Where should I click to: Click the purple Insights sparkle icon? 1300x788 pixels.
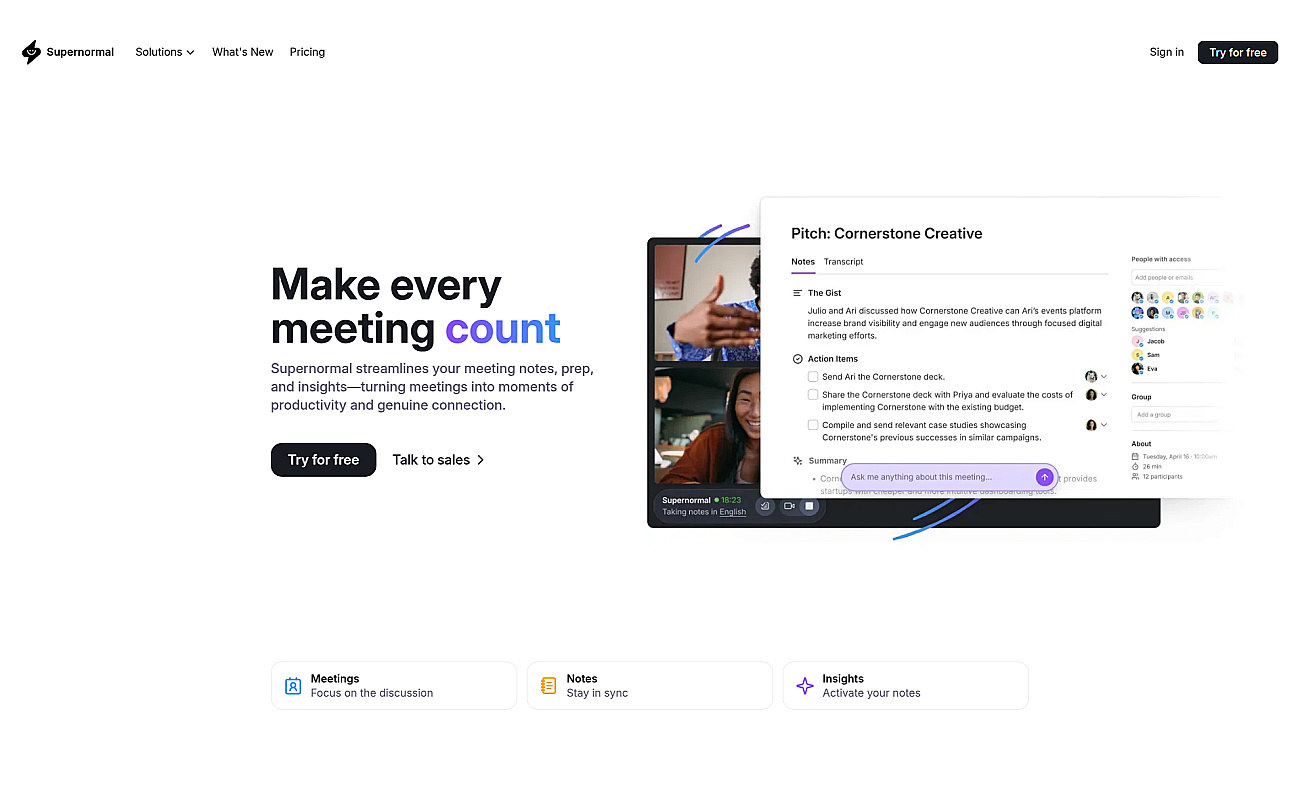pos(804,686)
